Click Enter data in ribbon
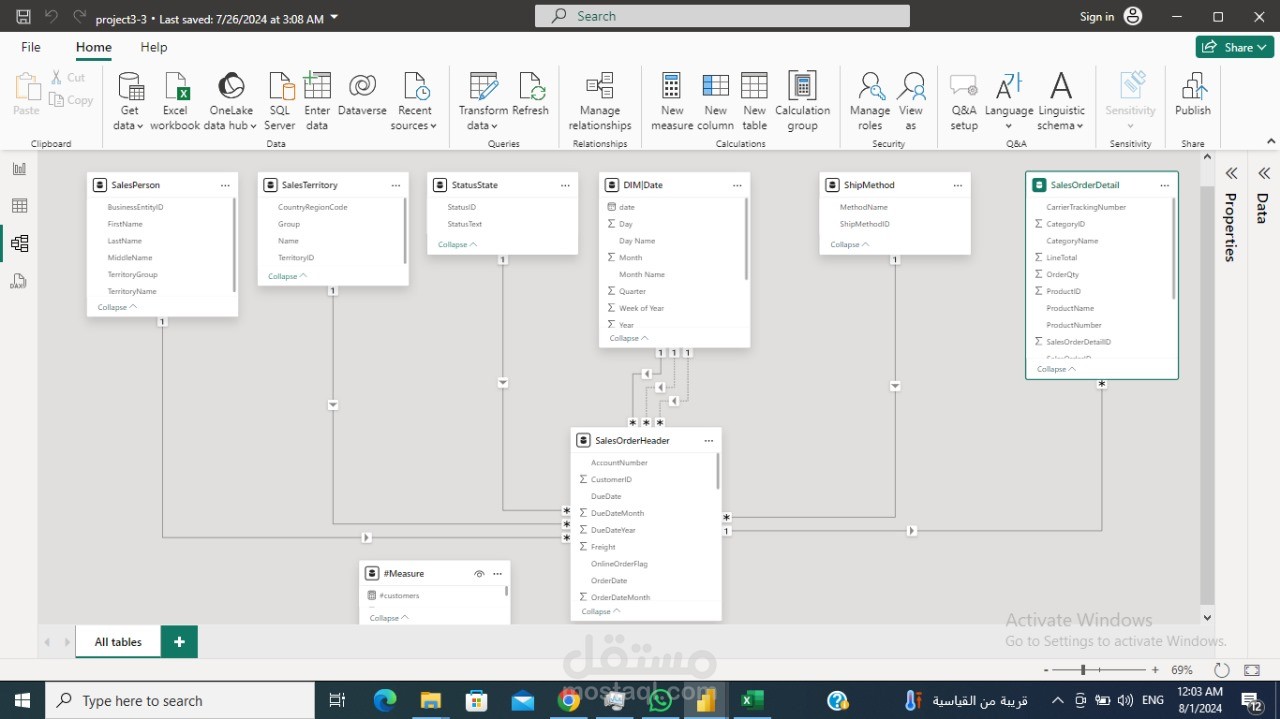The image size is (1280, 719). (317, 101)
